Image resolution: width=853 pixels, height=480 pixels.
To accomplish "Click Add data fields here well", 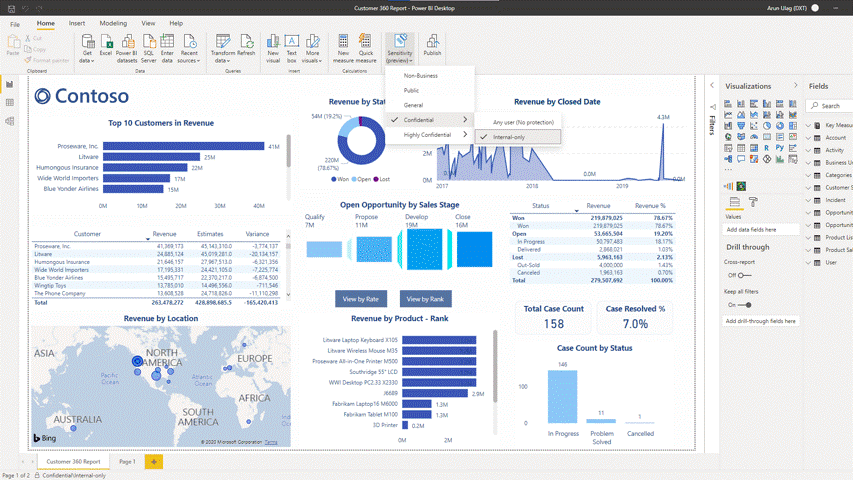I will [x=761, y=230].
